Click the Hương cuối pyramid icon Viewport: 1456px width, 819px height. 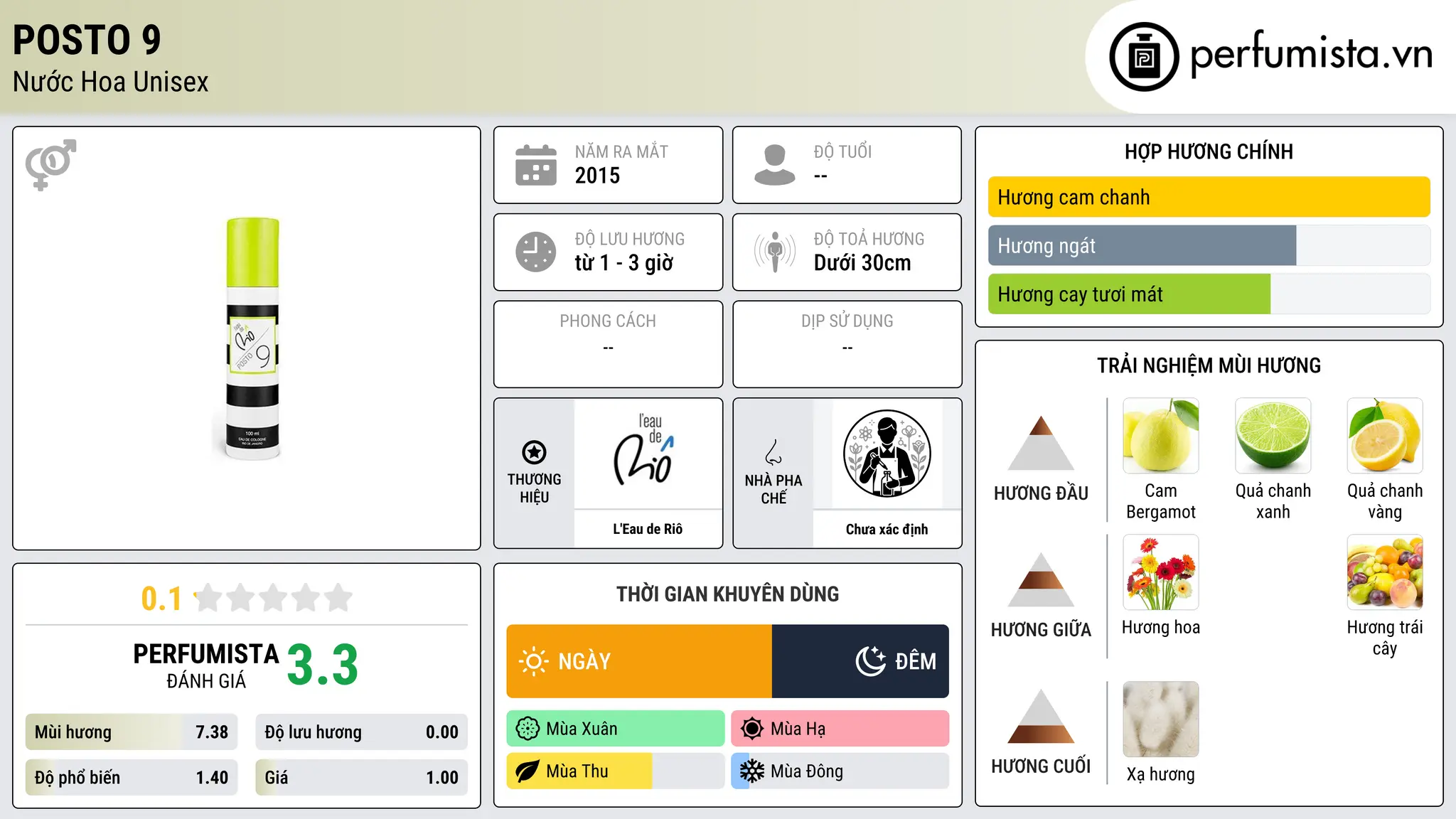point(1041,716)
